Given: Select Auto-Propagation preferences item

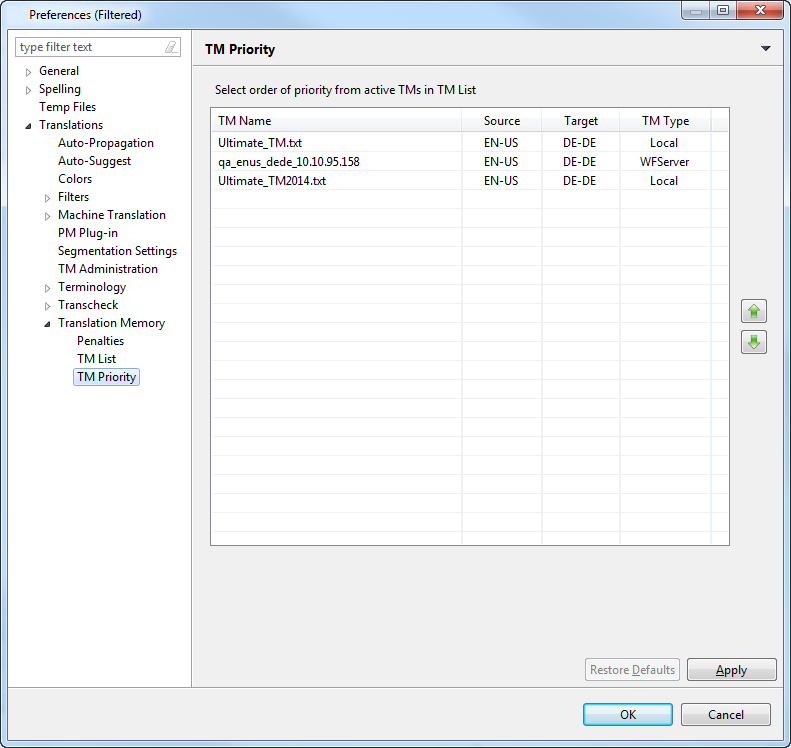Looking at the screenshot, I should (x=105, y=143).
